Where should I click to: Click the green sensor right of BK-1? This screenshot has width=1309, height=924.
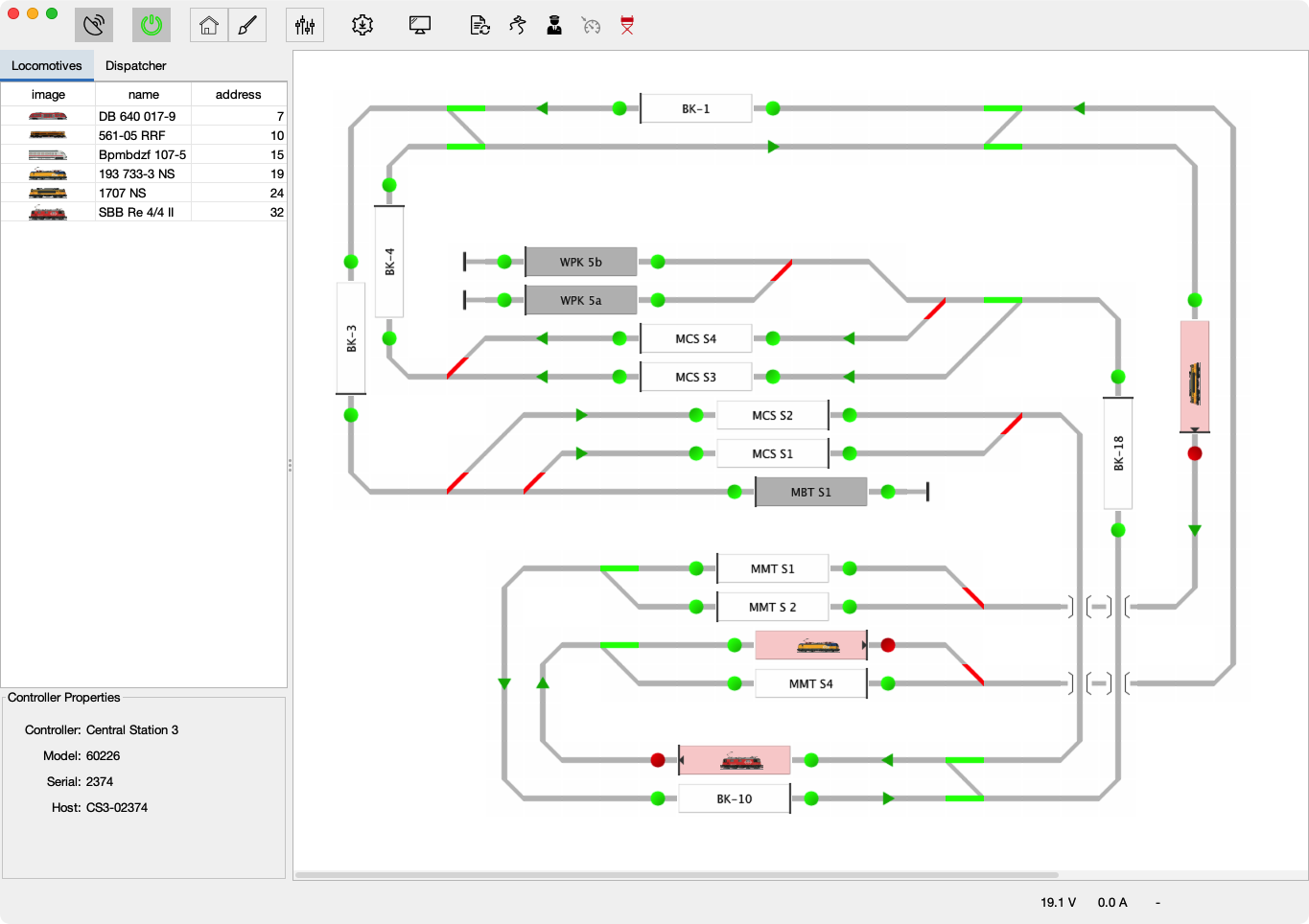pos(773,108)
